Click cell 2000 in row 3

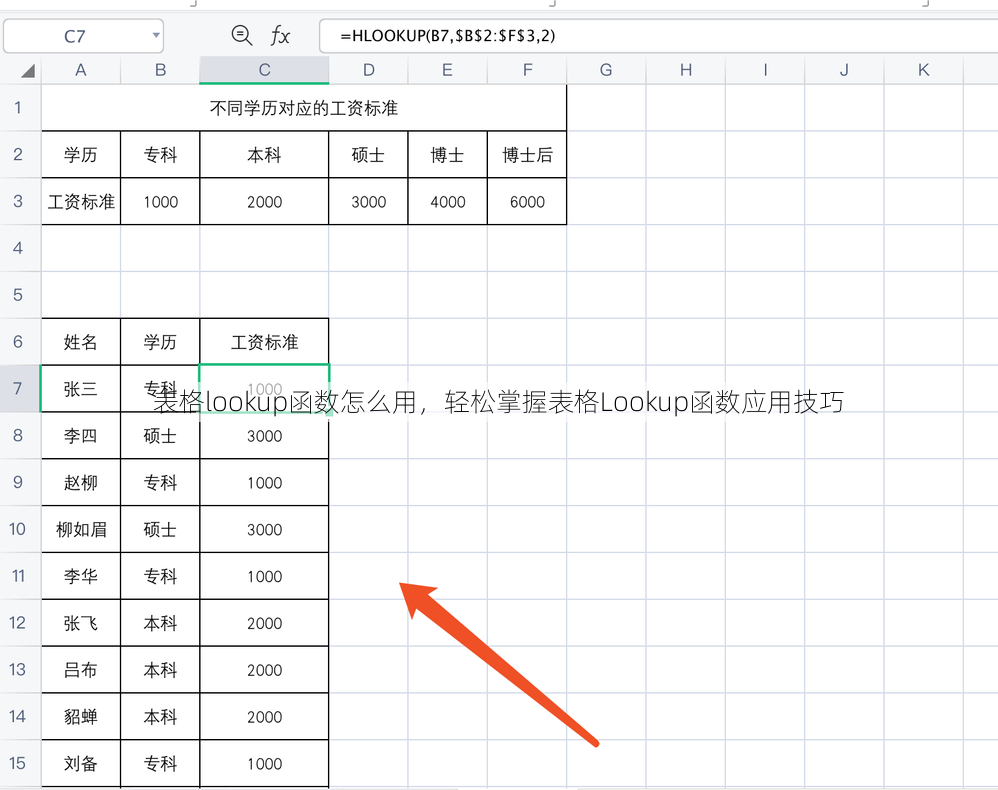(x=264, y=202)
